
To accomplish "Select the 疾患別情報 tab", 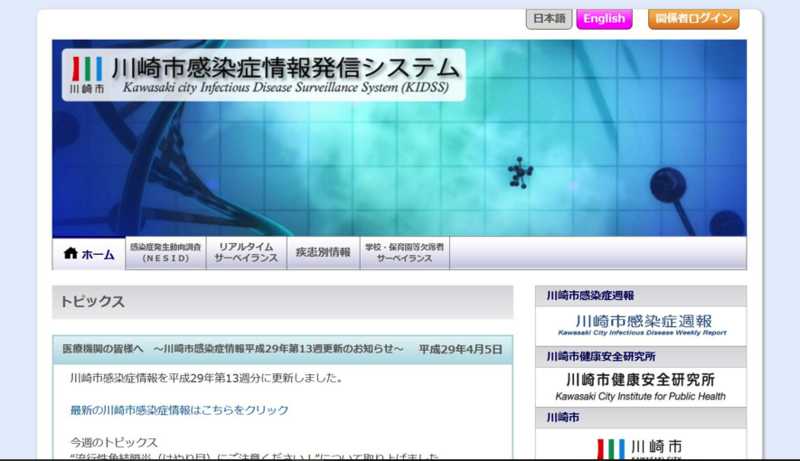I will click(x=323, y=253).
